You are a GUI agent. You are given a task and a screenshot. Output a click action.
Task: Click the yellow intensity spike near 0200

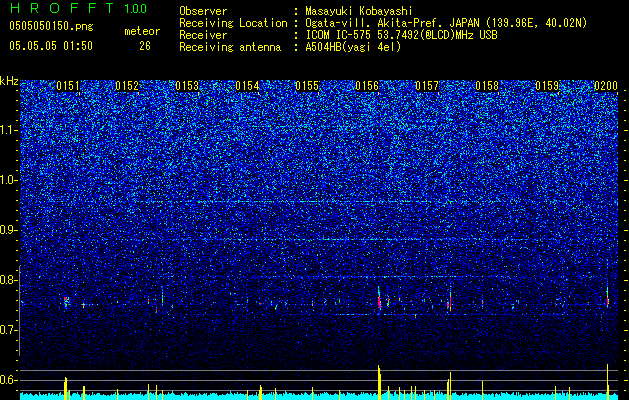[x=608, y=381]
